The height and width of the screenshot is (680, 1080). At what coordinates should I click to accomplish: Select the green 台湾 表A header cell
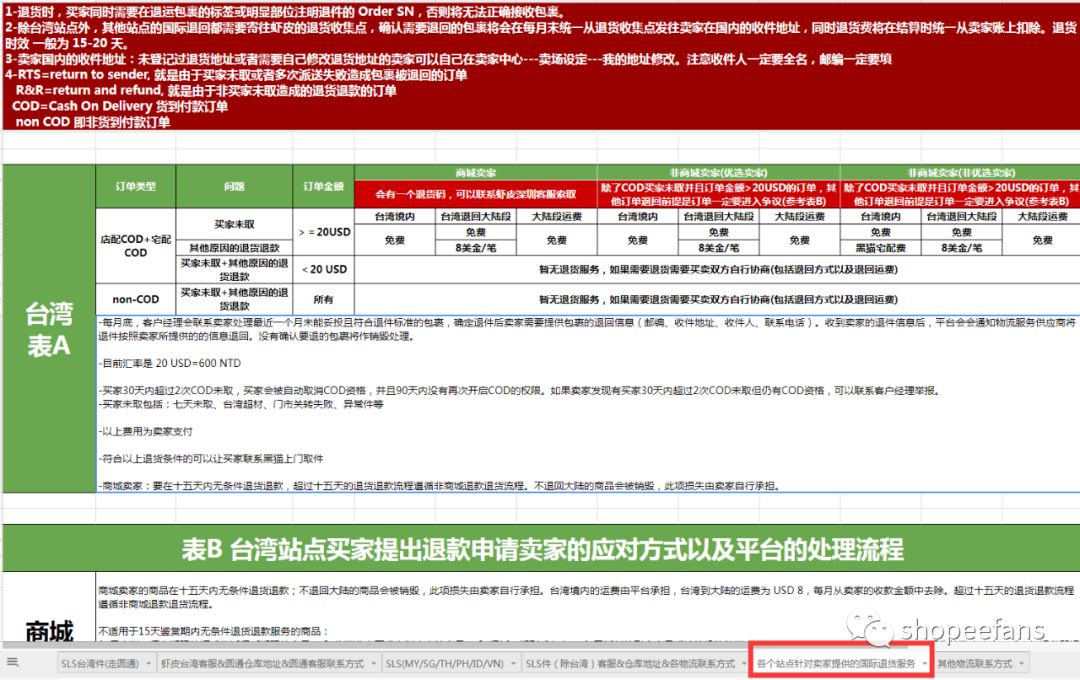click(47, 330)
